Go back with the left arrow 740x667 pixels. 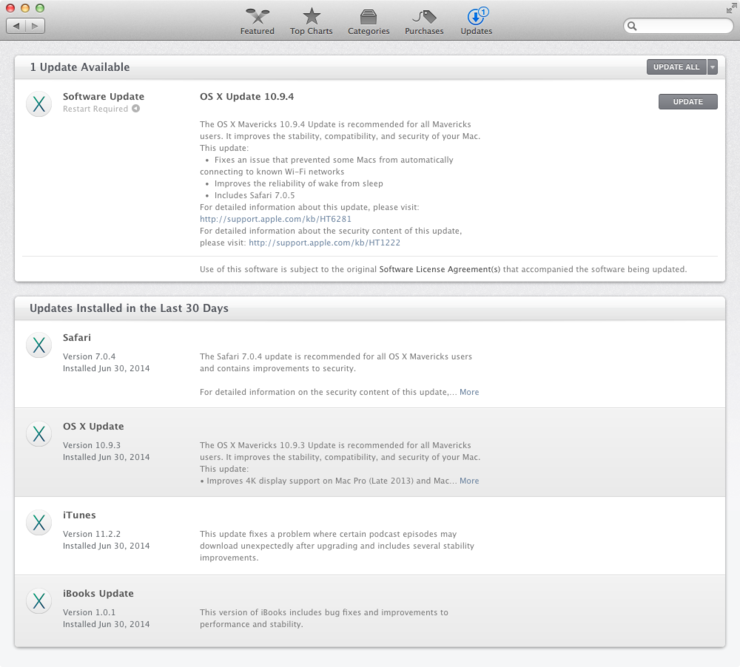[x=16, y=25]
